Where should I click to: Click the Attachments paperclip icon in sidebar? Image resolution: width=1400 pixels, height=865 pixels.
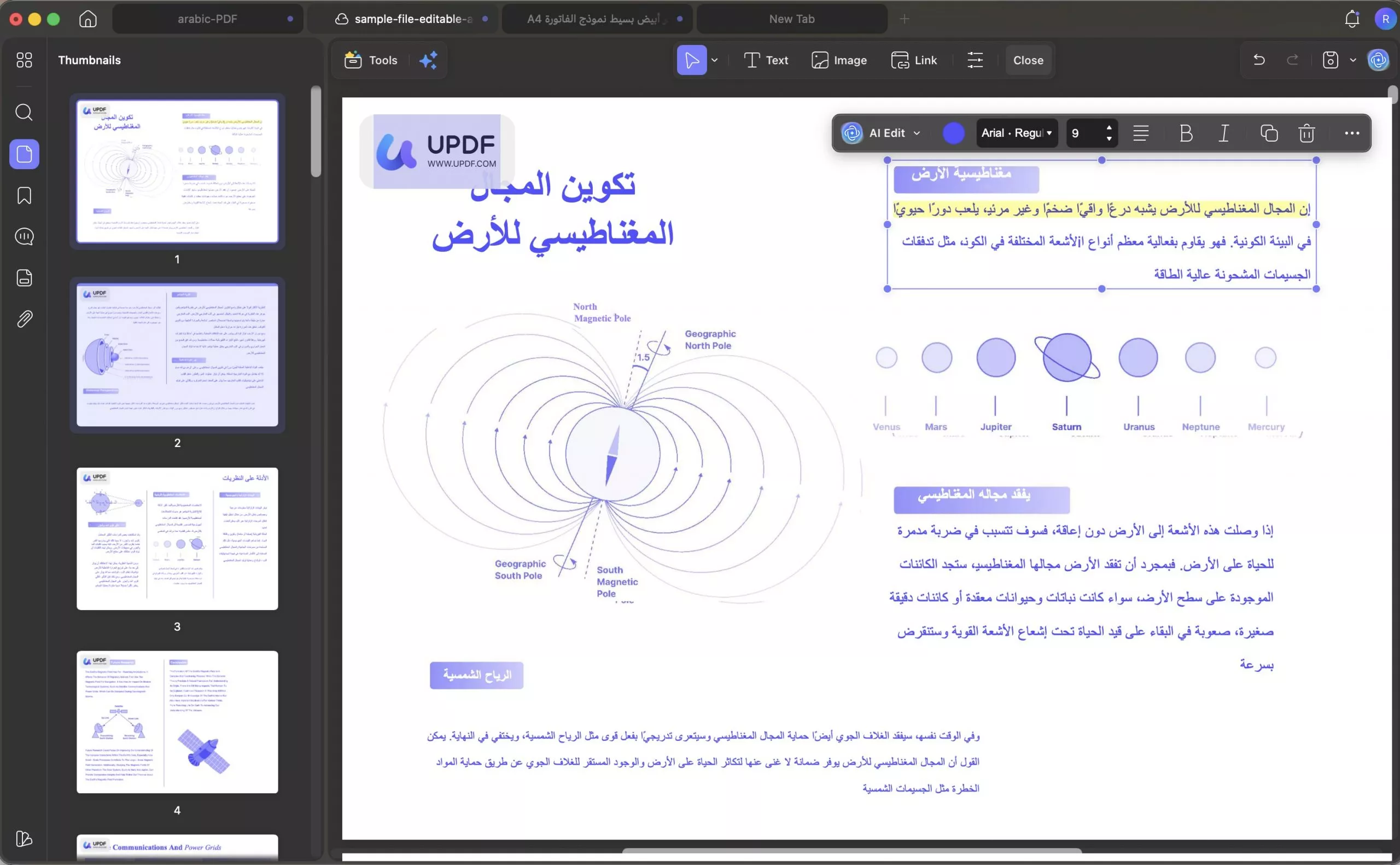coord(24,318)
